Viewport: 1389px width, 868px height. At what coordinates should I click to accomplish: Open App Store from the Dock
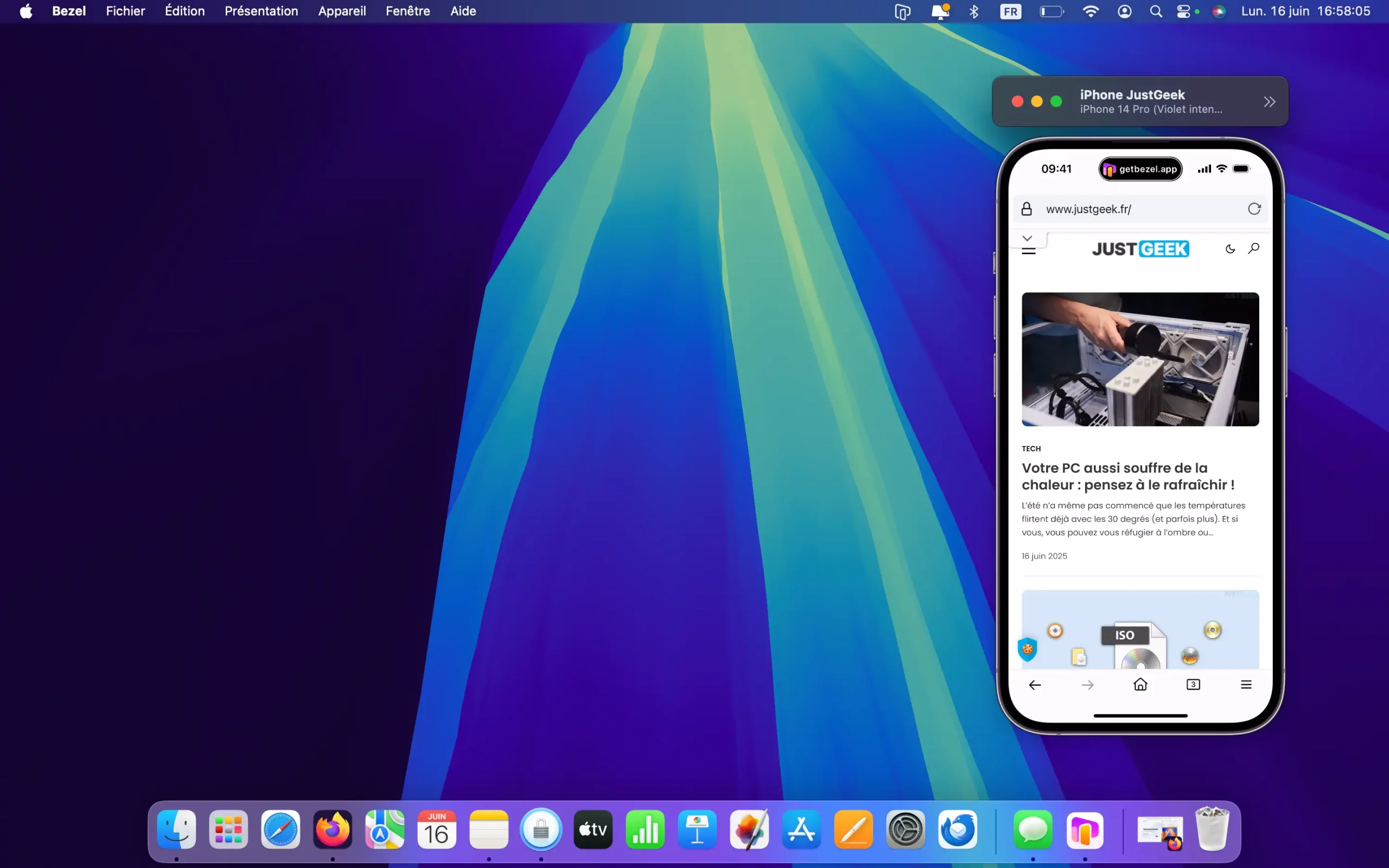click(801, 829)
